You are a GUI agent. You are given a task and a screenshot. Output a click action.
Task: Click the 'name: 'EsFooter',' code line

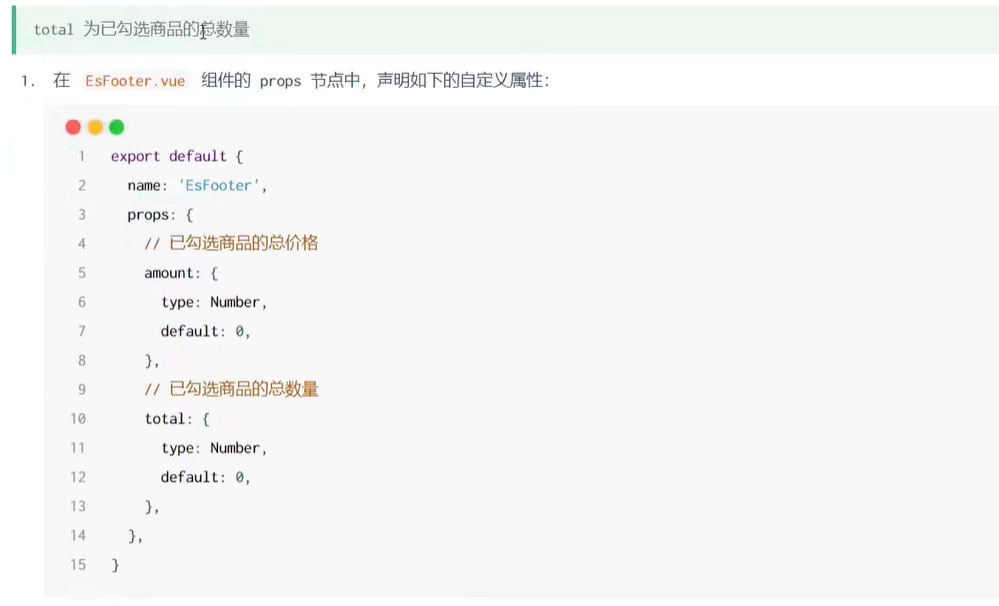click(197, 185)
